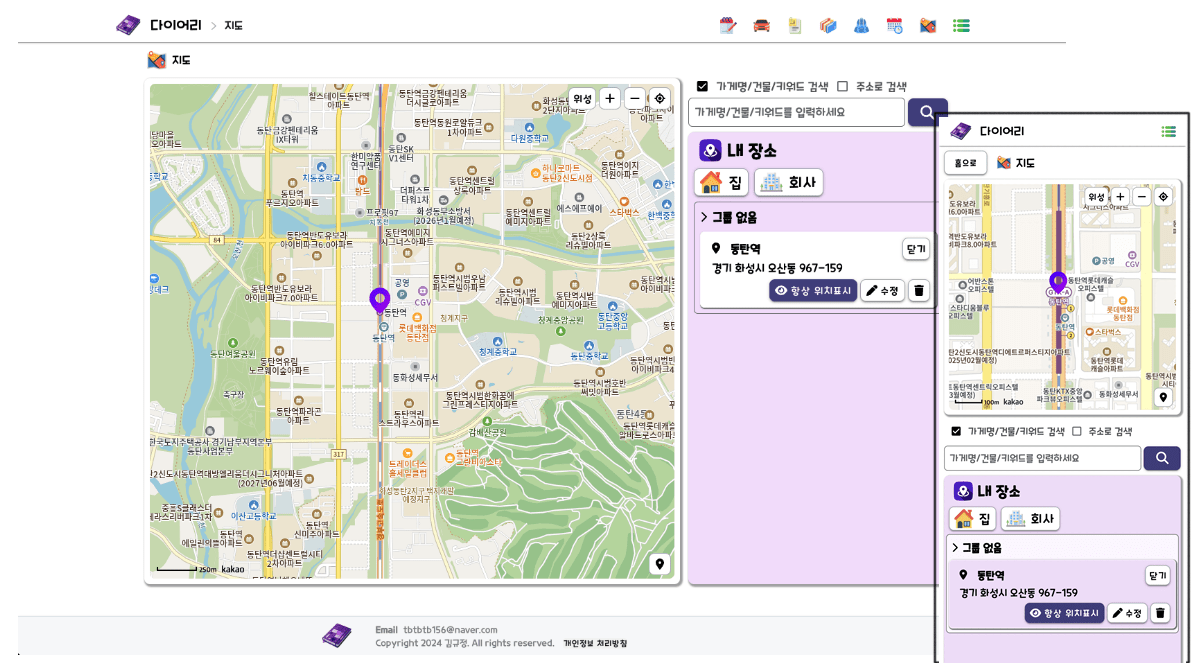The image size is (1200, 663).
Task: Toggle 가게명/건물/키워드 검색 checkbox above desktop search
Action: click(x=702, y=87)
